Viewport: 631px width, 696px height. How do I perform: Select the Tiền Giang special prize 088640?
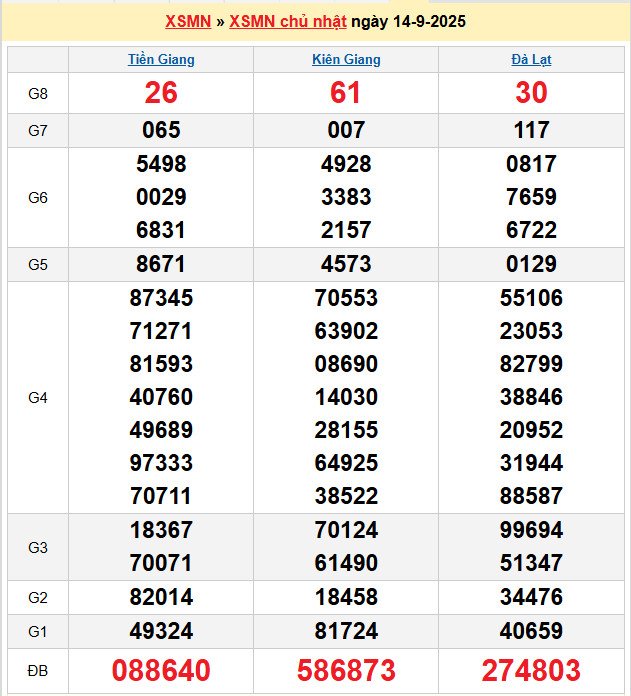click(x=161, y=670)
